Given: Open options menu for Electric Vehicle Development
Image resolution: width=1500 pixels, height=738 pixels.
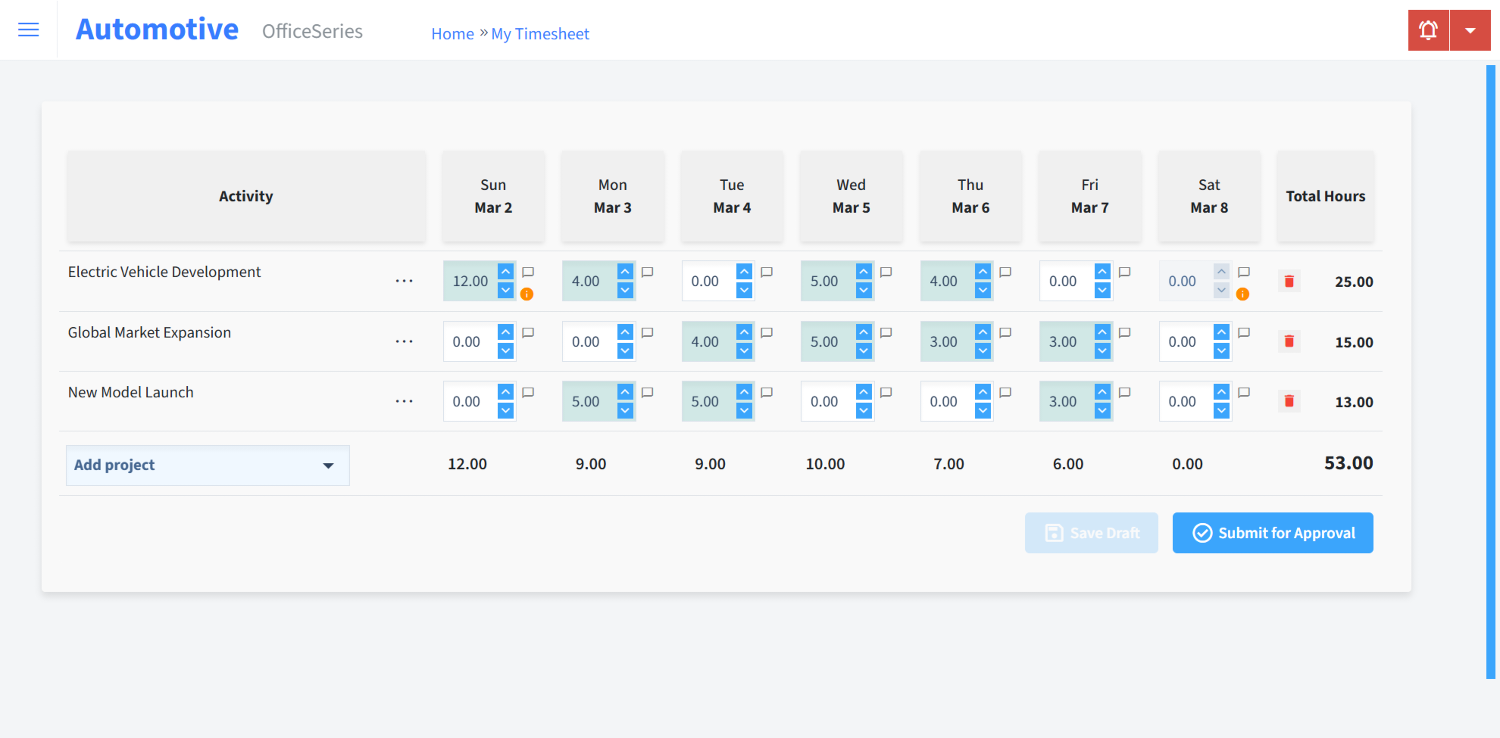Looking at the screenshot, I should coord(404,281).
